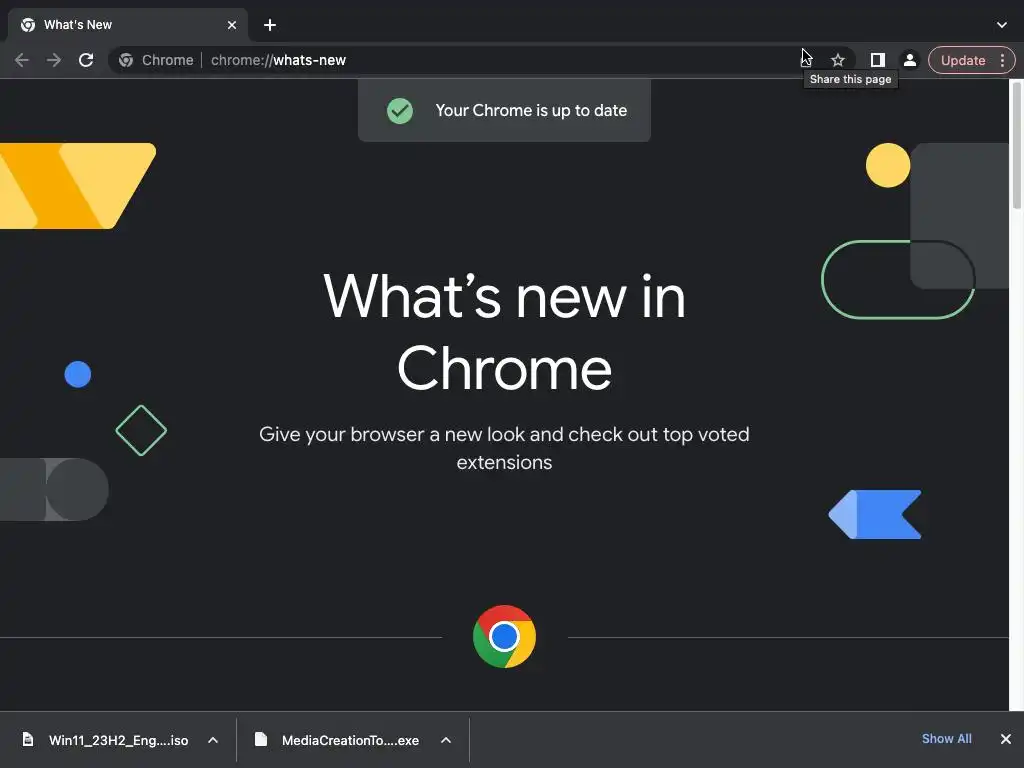The image size is (1024, 768).
Task: Close the What's New tab
Action: pos(232,25)
